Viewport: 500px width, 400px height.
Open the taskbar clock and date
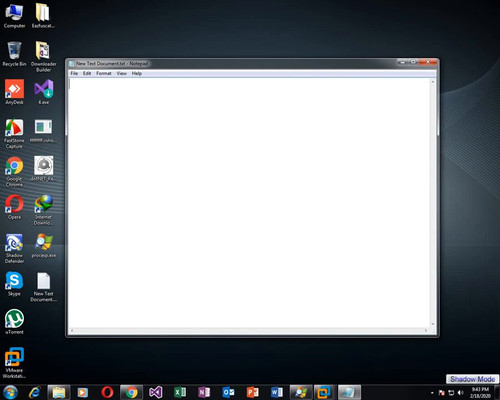[x=480, y=393]
